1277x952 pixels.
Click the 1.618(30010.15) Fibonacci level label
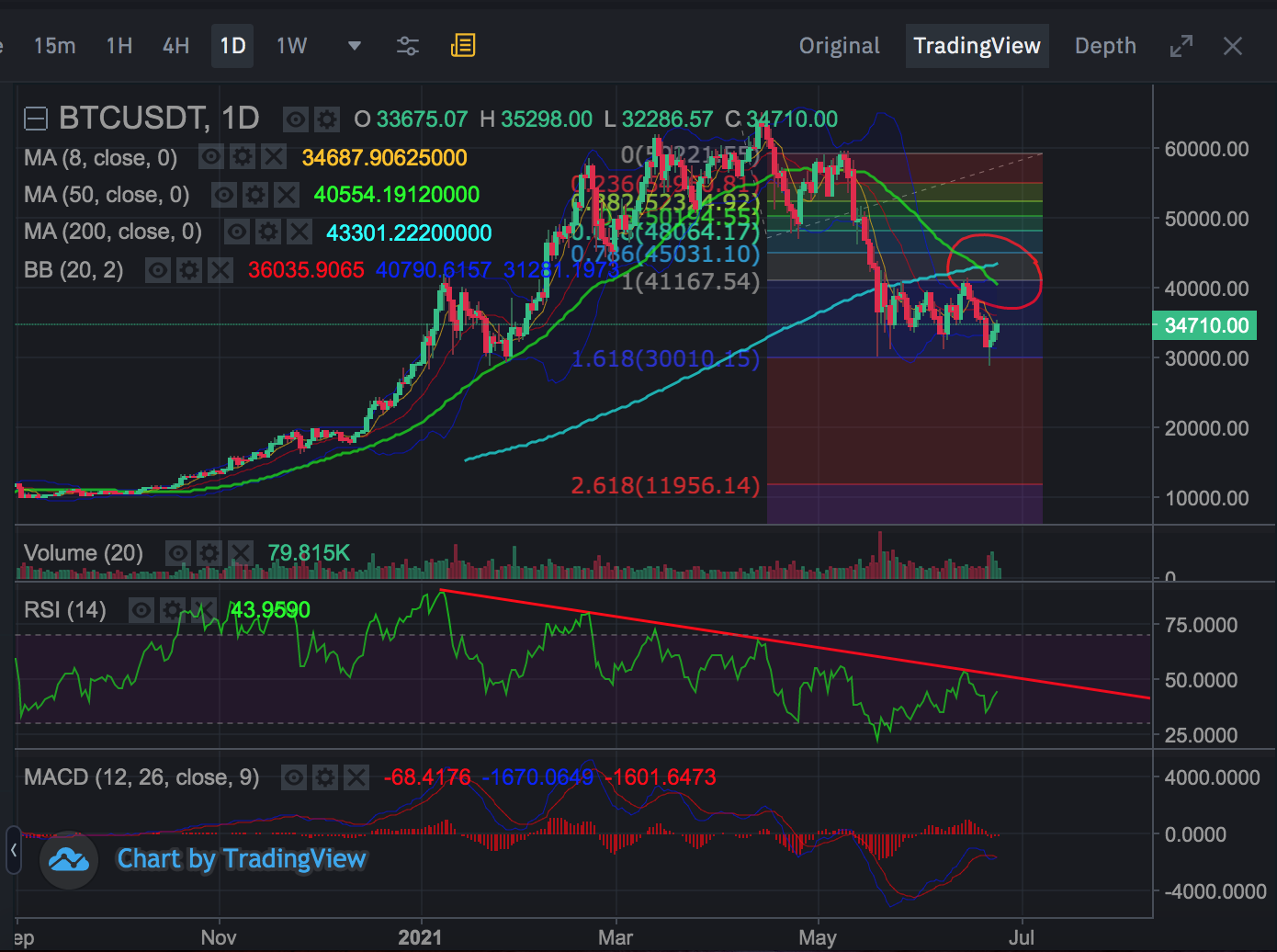(665, 358)
